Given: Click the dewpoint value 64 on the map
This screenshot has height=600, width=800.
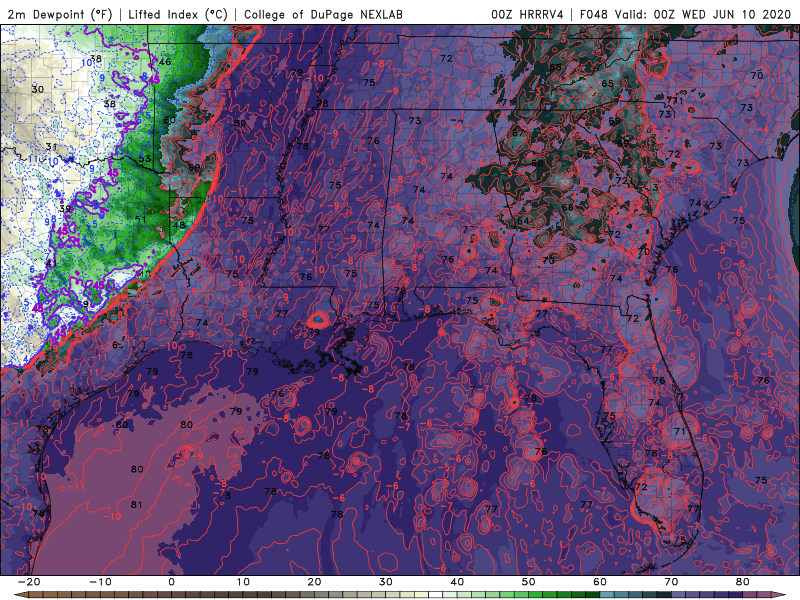Looking at the screenshot, I should click(x=523, y=221).
